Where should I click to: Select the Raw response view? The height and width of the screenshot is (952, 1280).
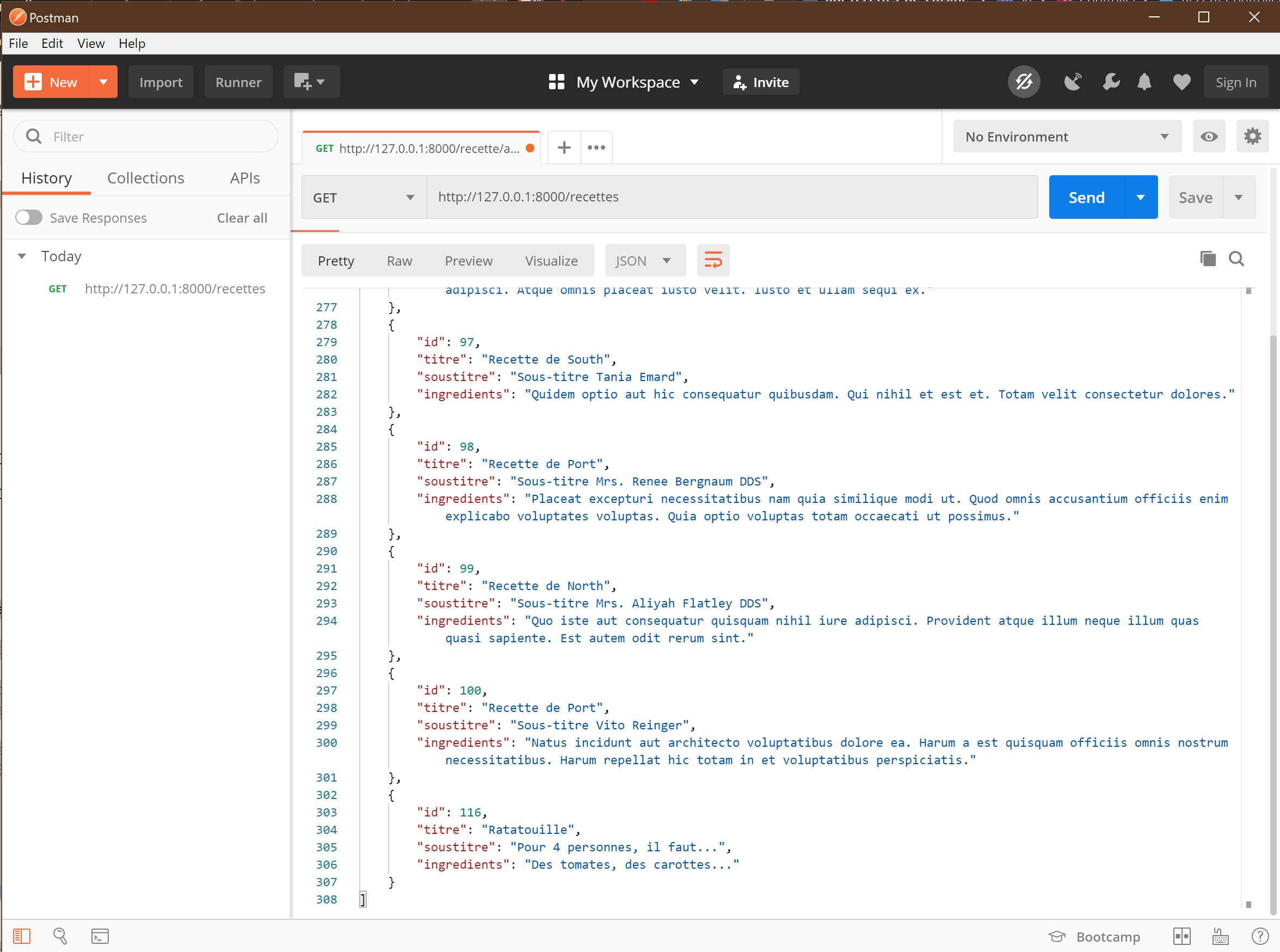coord(399,261)
